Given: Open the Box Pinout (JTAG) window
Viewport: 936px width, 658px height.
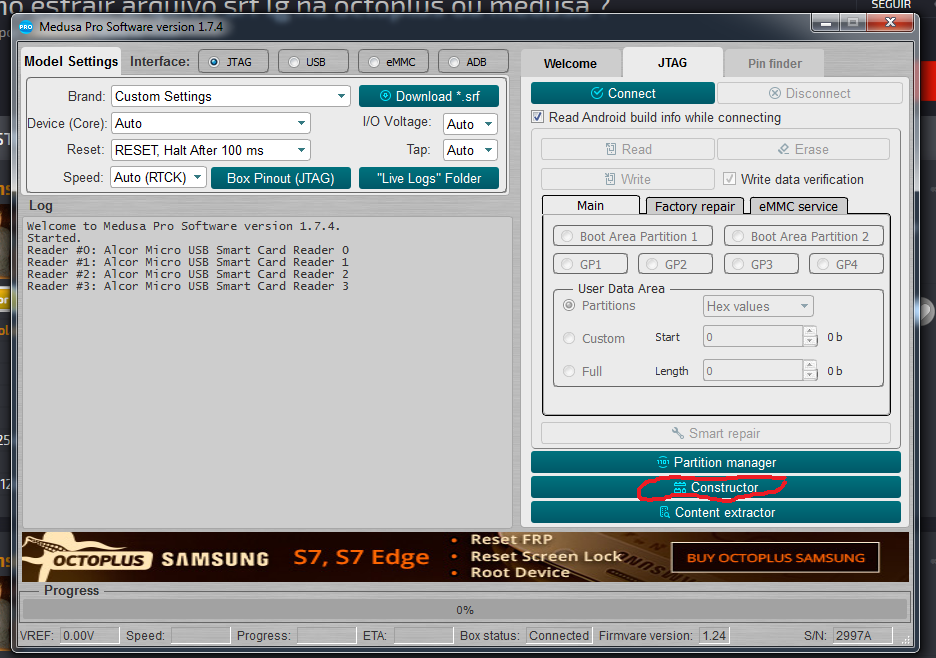Looking at the screenshot, I should [x=281, y=178].
